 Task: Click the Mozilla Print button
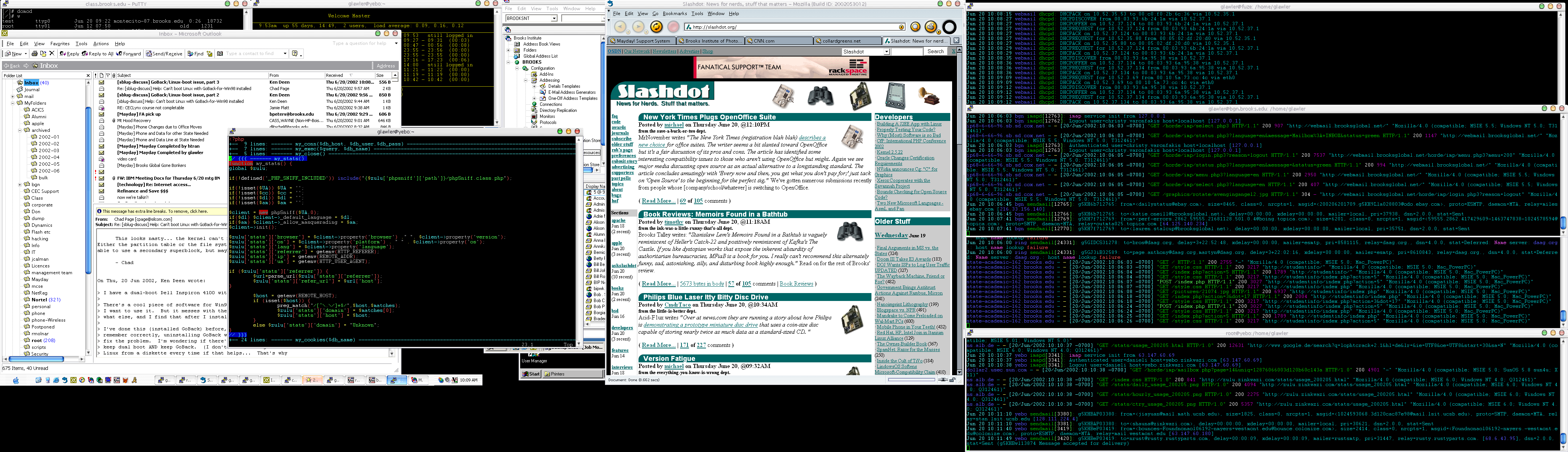931,27
